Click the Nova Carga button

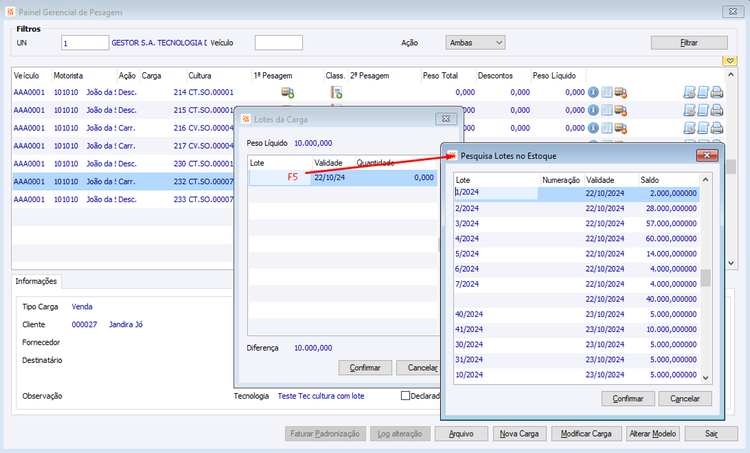pyautogui.click(x=519, y=433)
